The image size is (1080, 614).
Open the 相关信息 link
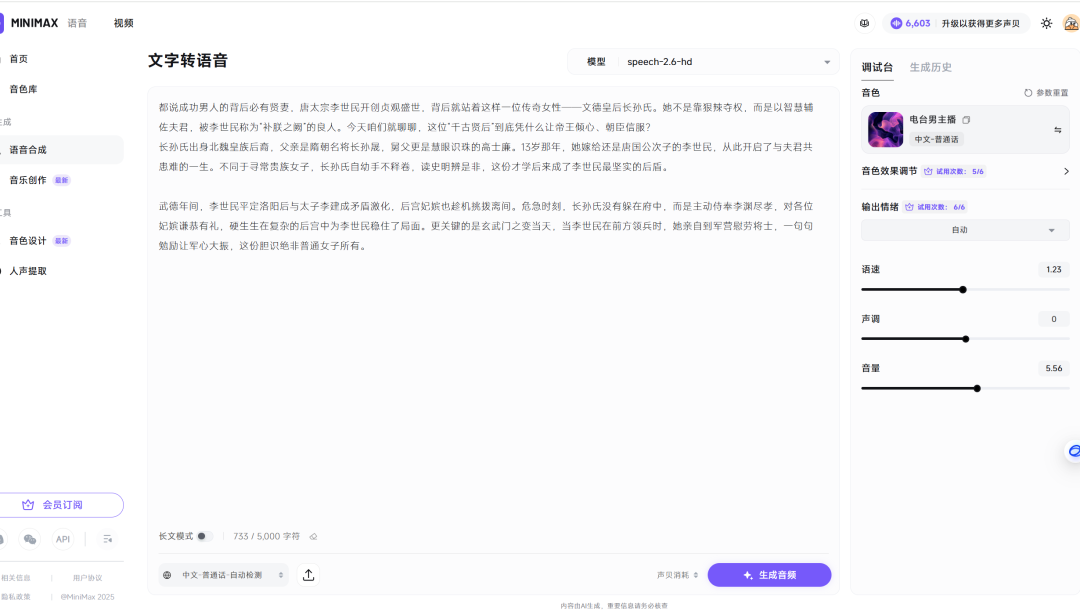tap(15, 578)
